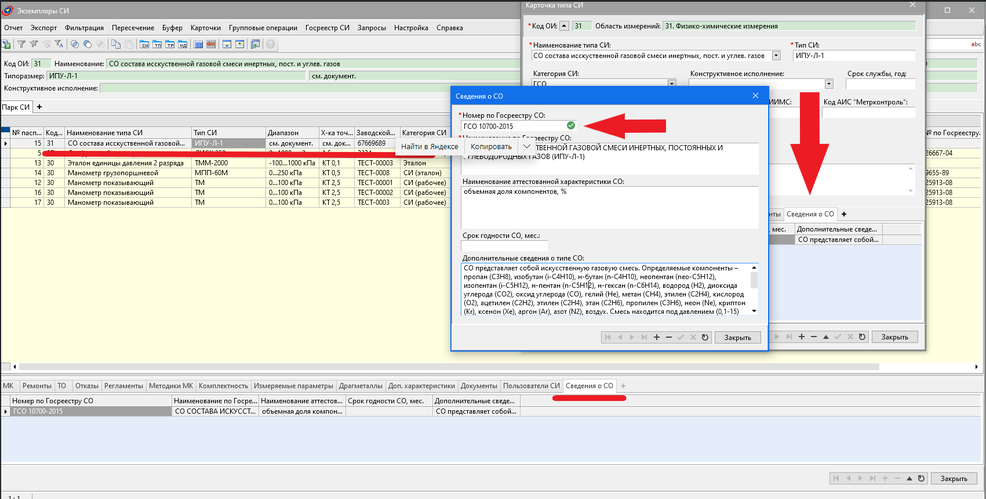Click the ТП card folder toolbar icon

coord(157,45)
